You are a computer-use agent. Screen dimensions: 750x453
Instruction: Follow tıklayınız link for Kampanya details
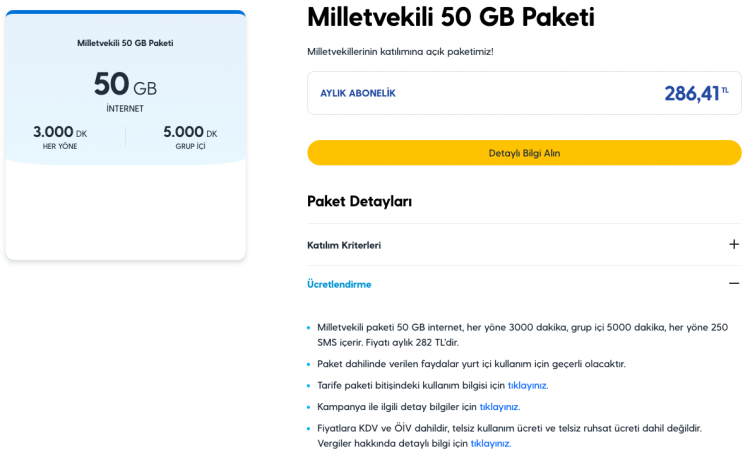click(x=499, y=407)
